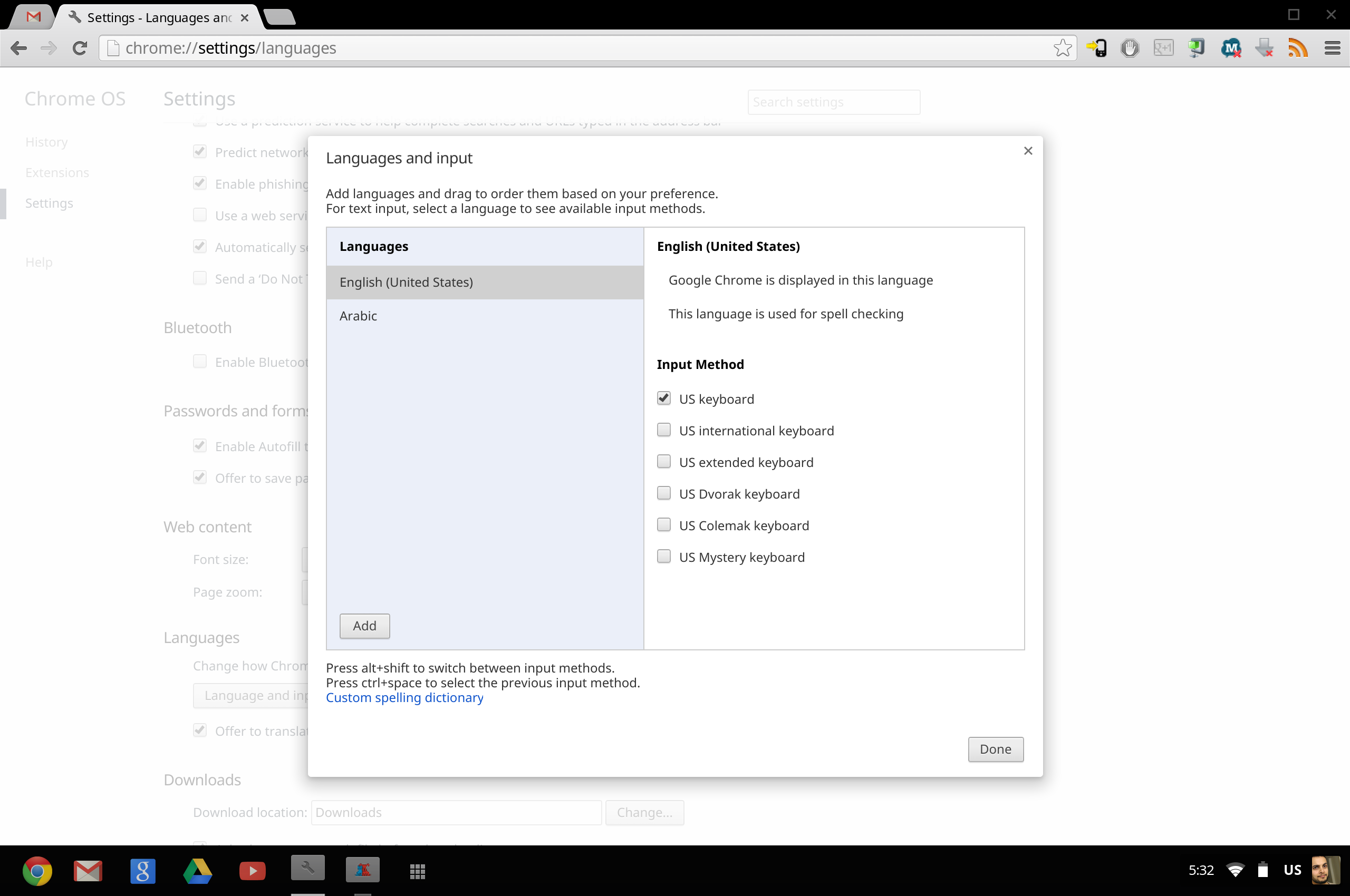Click the user avatar in the tray

click(x=1325, y=870)
